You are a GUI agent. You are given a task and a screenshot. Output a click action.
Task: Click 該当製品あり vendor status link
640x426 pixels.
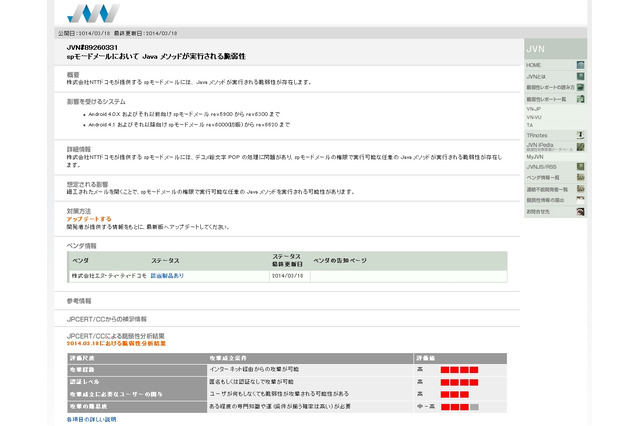(x=167, y=276)
